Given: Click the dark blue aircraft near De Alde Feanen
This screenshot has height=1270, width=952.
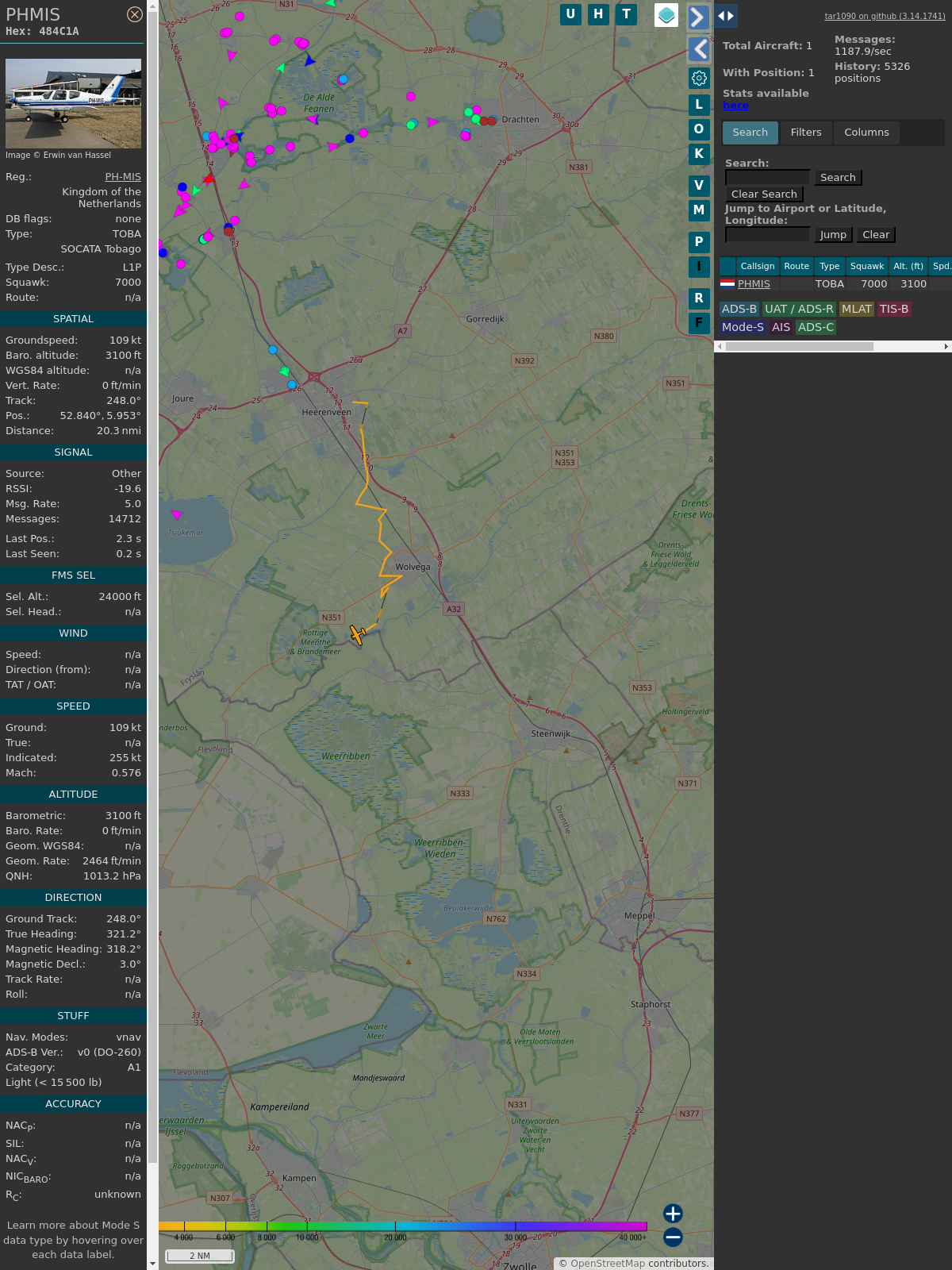Looking at the screenshot, I should 310,60.
